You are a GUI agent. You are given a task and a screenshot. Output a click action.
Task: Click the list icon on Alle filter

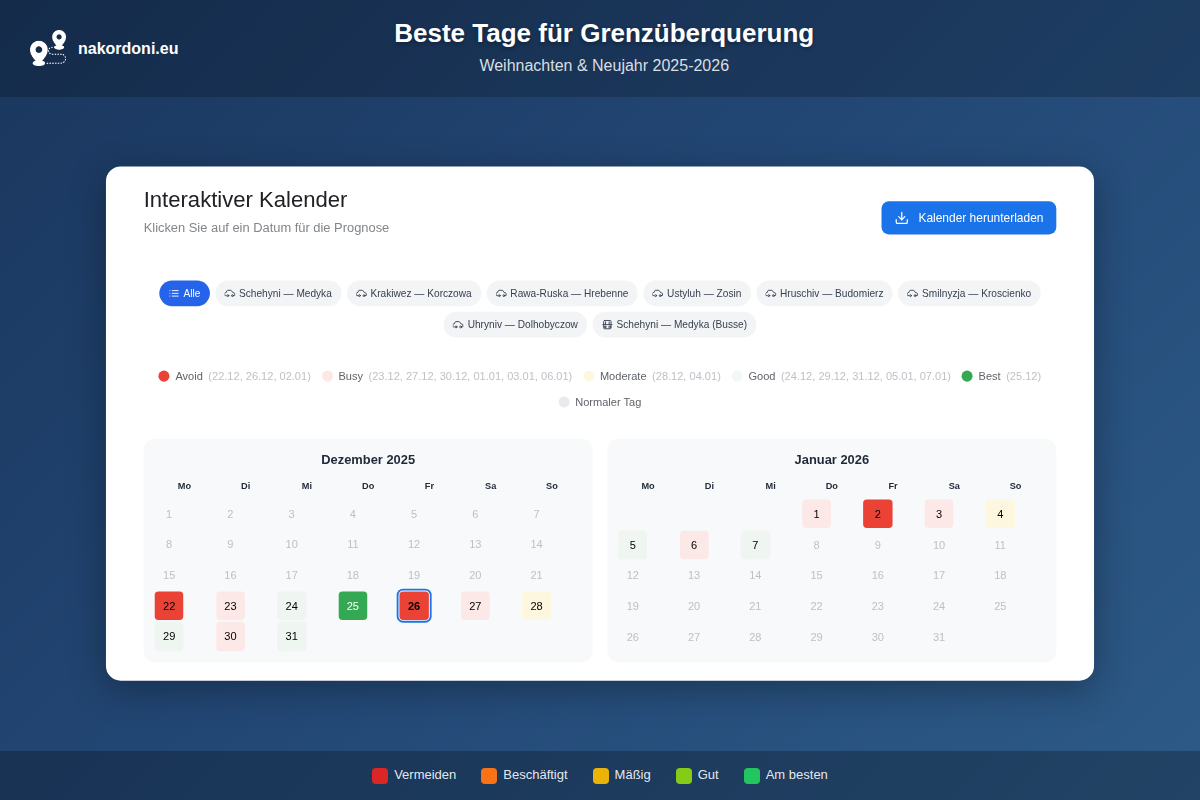174,294
